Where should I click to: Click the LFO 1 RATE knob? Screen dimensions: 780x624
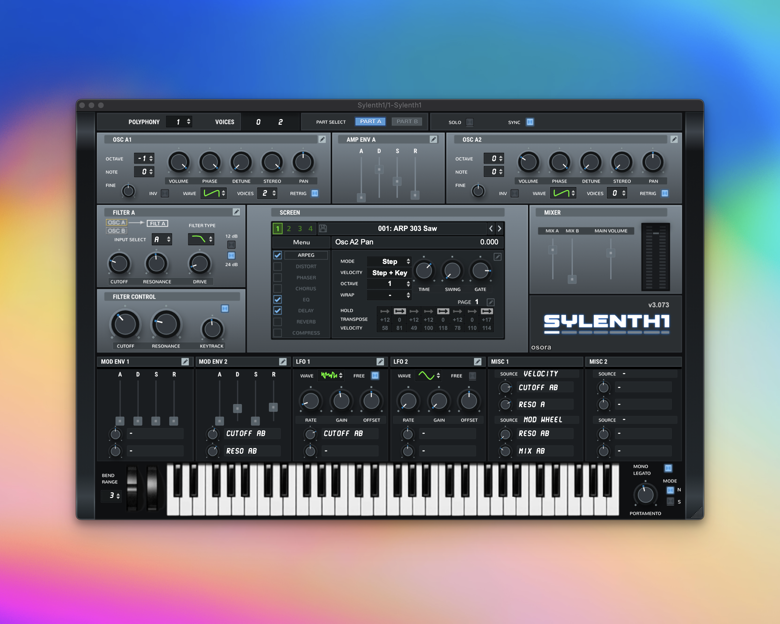[x=310, y=401]
